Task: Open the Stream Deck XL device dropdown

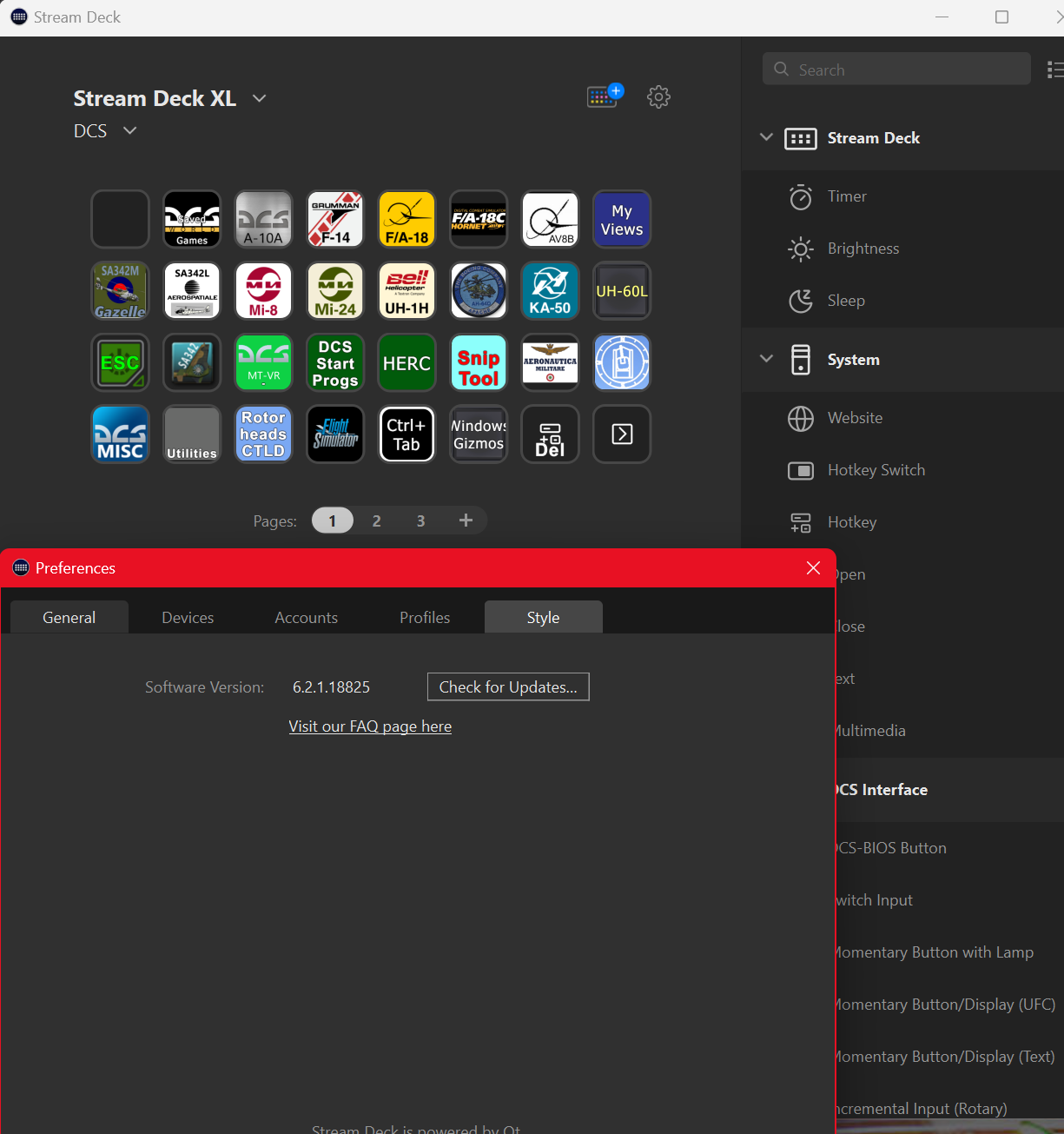Action: (x=259, y=98)
